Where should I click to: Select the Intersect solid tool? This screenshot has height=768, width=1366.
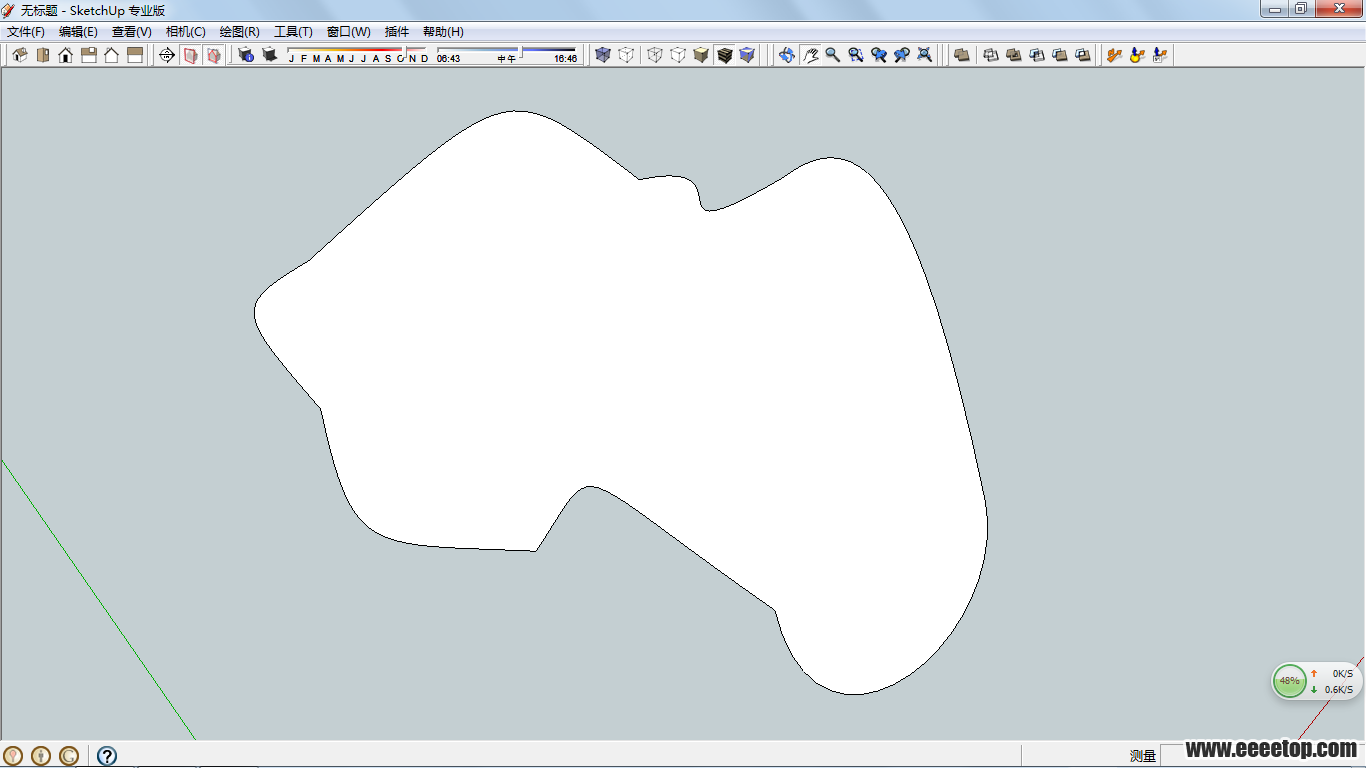tap(990, 55)
